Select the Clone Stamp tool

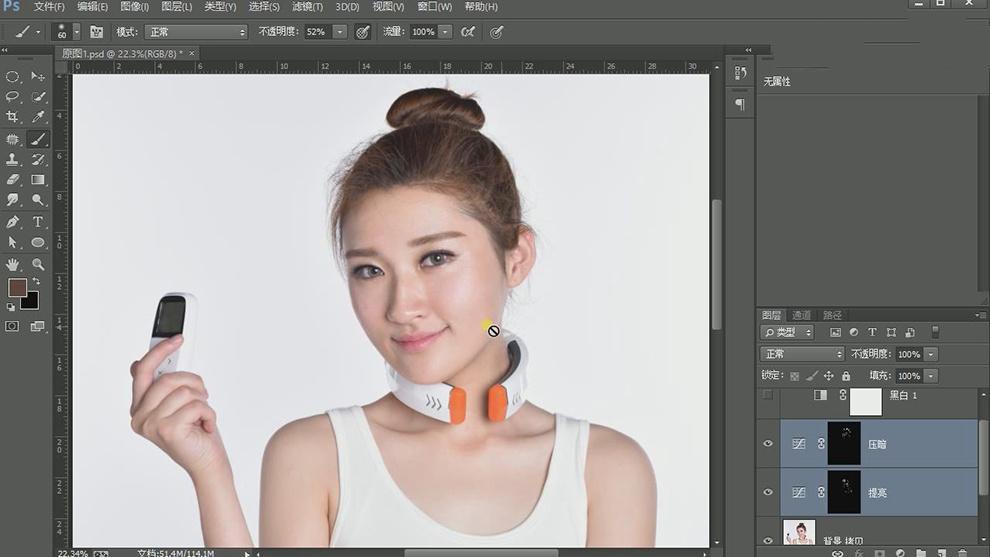13,160
